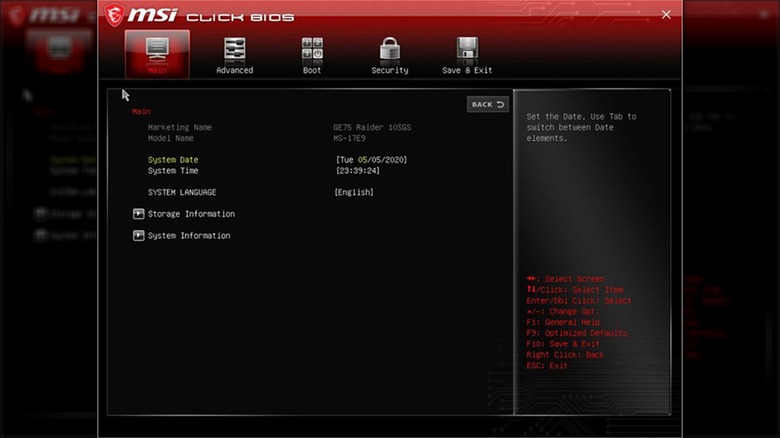780x438 pixels.
Task: Expand System Information arrow icon
Action: 138,235
